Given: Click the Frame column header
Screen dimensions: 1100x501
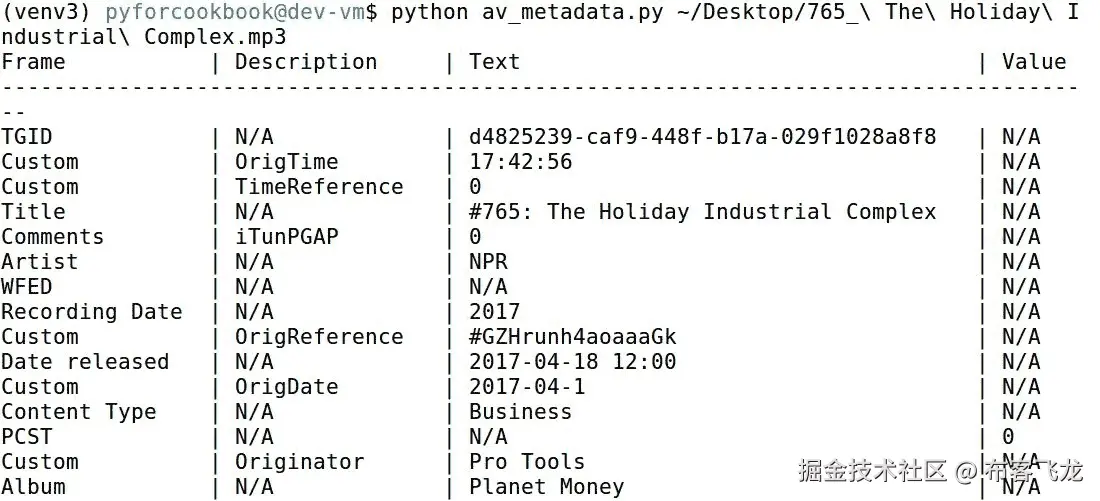Looking at the screenshot, I should click(33, 62).
